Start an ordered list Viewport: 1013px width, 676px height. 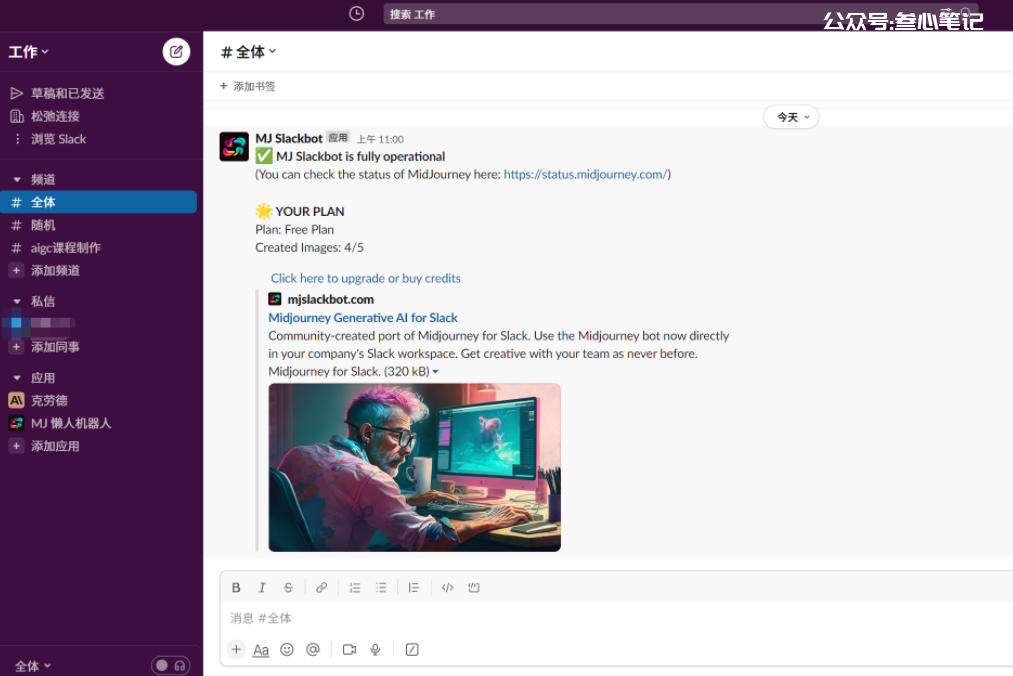(x=355, y=587)
